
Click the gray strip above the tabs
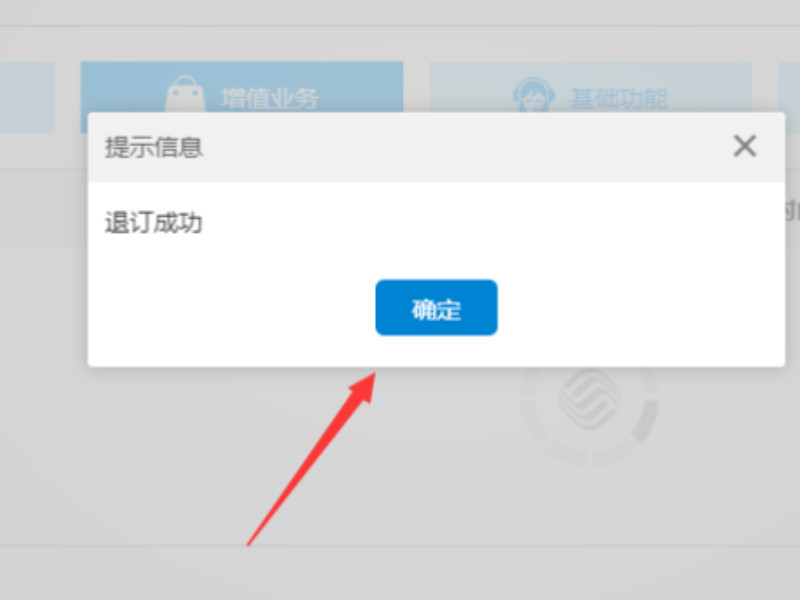coord(400,12)
